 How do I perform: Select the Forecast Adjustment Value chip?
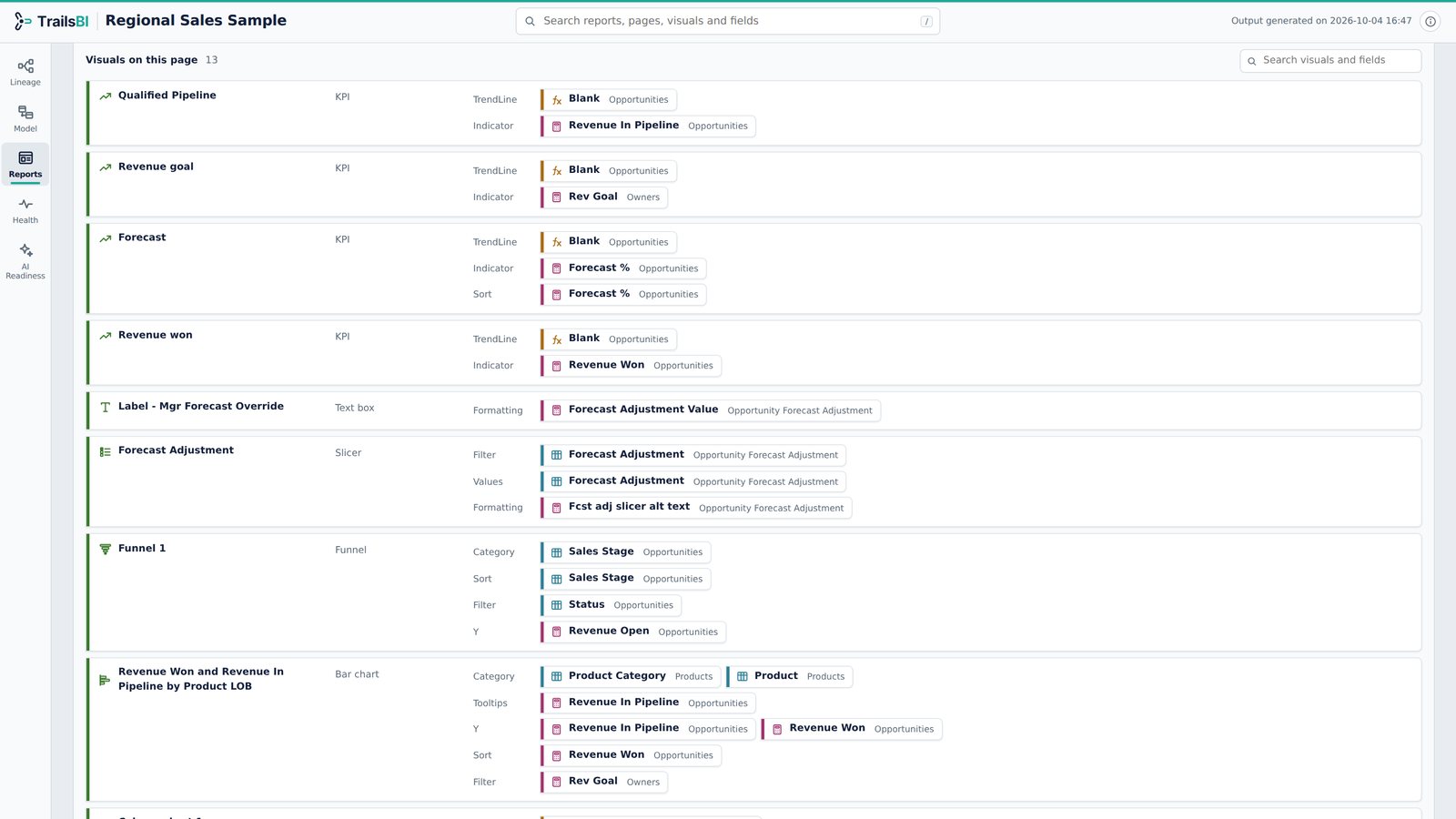pos(712,410)
